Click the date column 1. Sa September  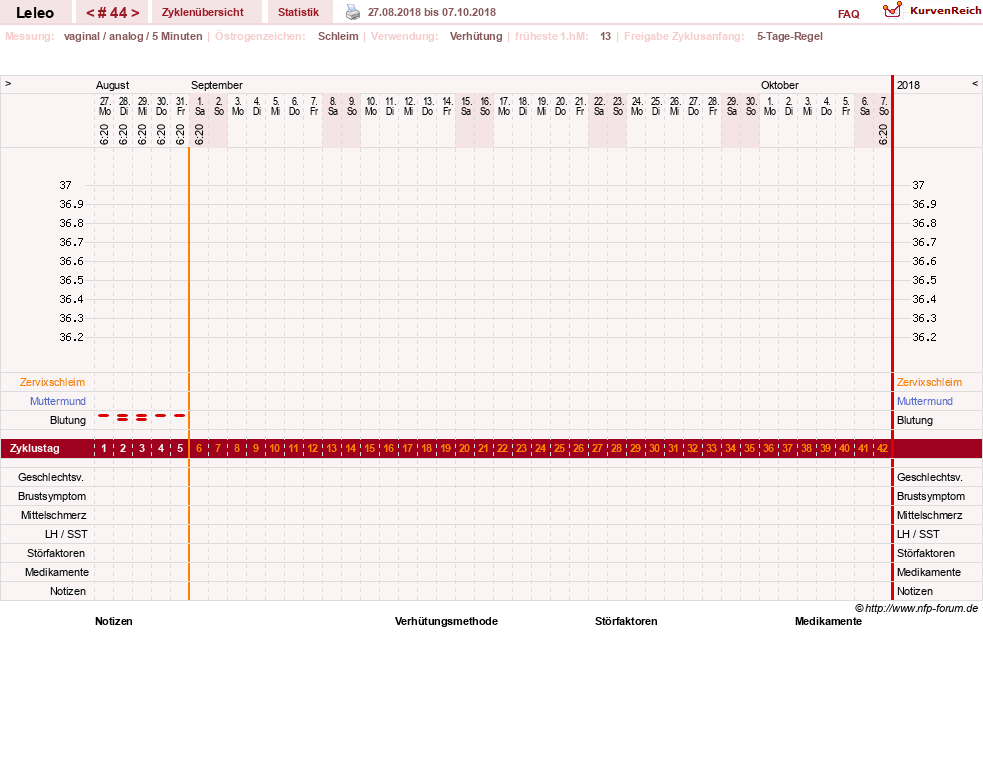(199, 106)
